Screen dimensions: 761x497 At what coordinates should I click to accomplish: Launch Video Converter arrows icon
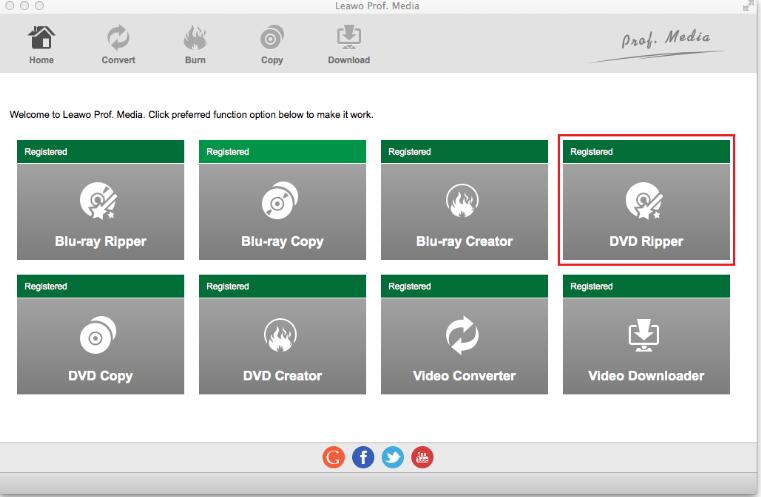coord(463,335)
